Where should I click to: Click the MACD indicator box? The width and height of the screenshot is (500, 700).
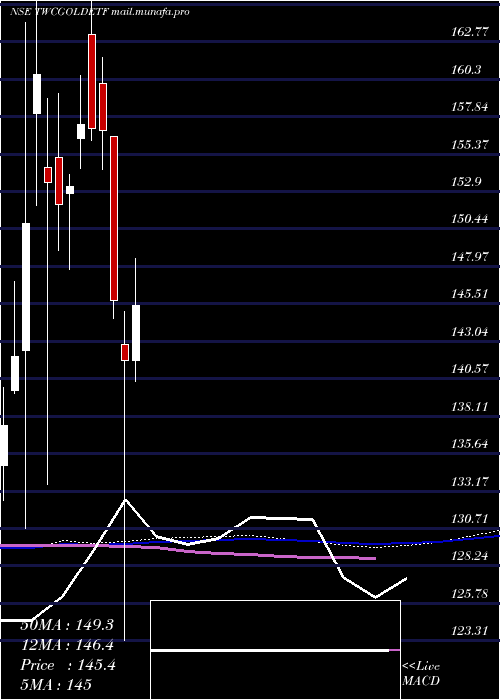[275, 650]
